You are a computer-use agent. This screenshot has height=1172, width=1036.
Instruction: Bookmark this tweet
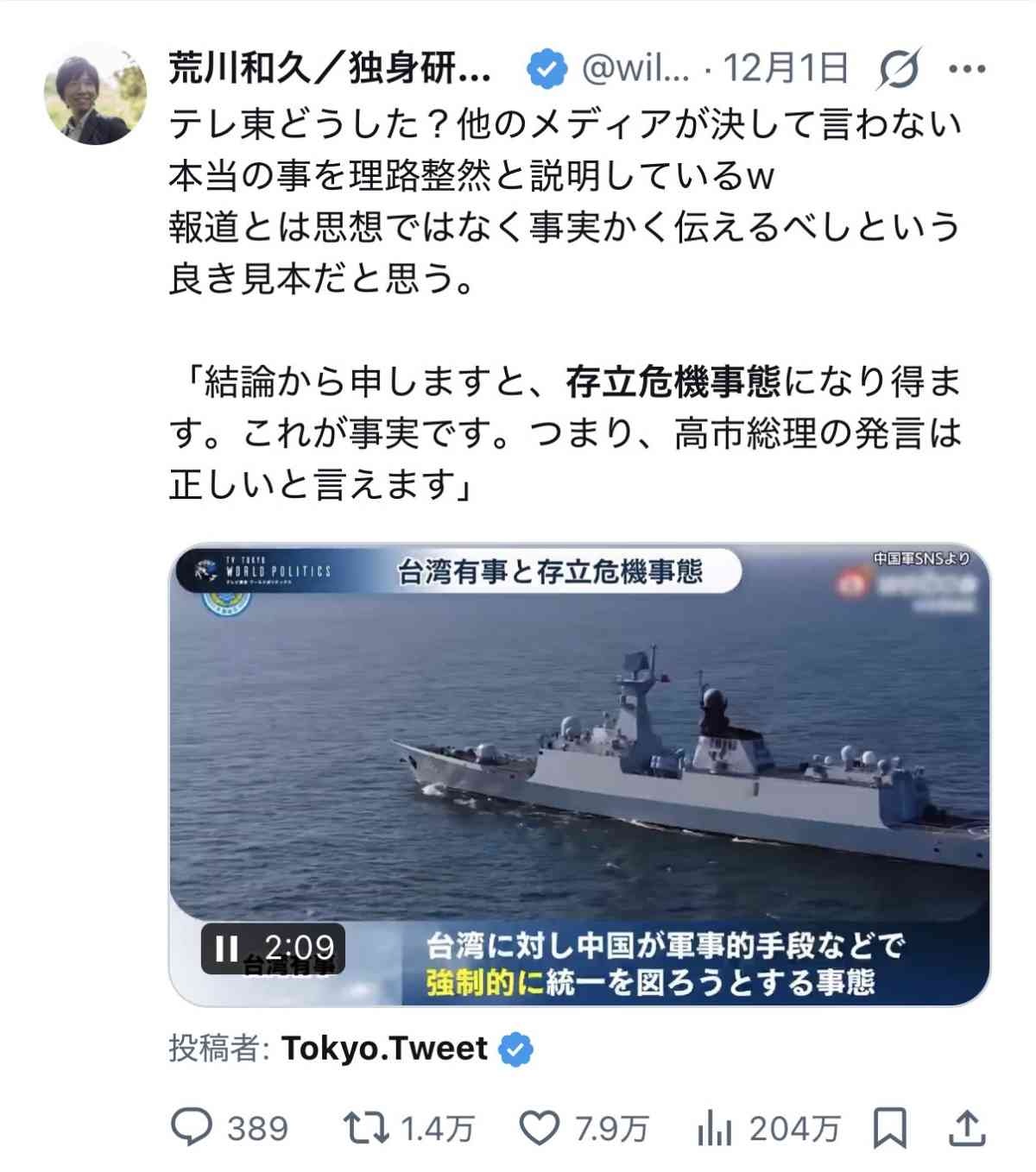(x=889, y=1128)
